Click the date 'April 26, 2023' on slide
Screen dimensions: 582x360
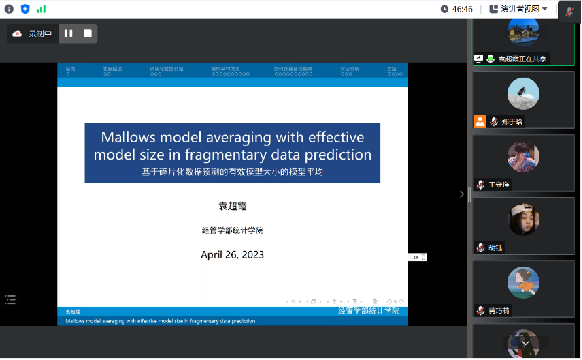point(232,255)
